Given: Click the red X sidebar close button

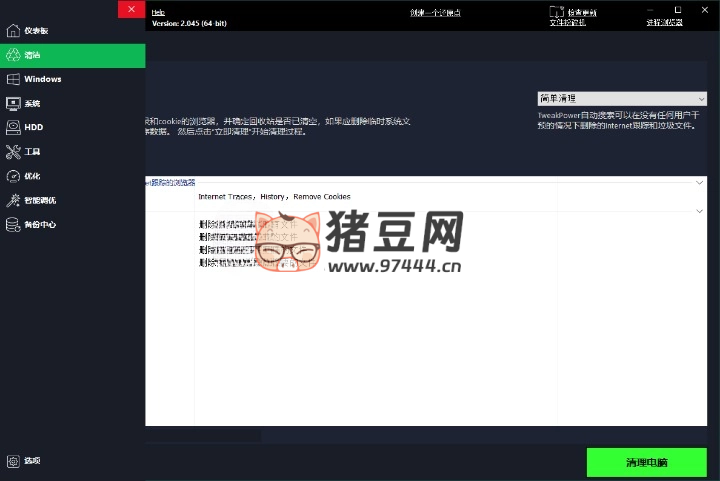Looking at the screenshot, I should [131, 9].
